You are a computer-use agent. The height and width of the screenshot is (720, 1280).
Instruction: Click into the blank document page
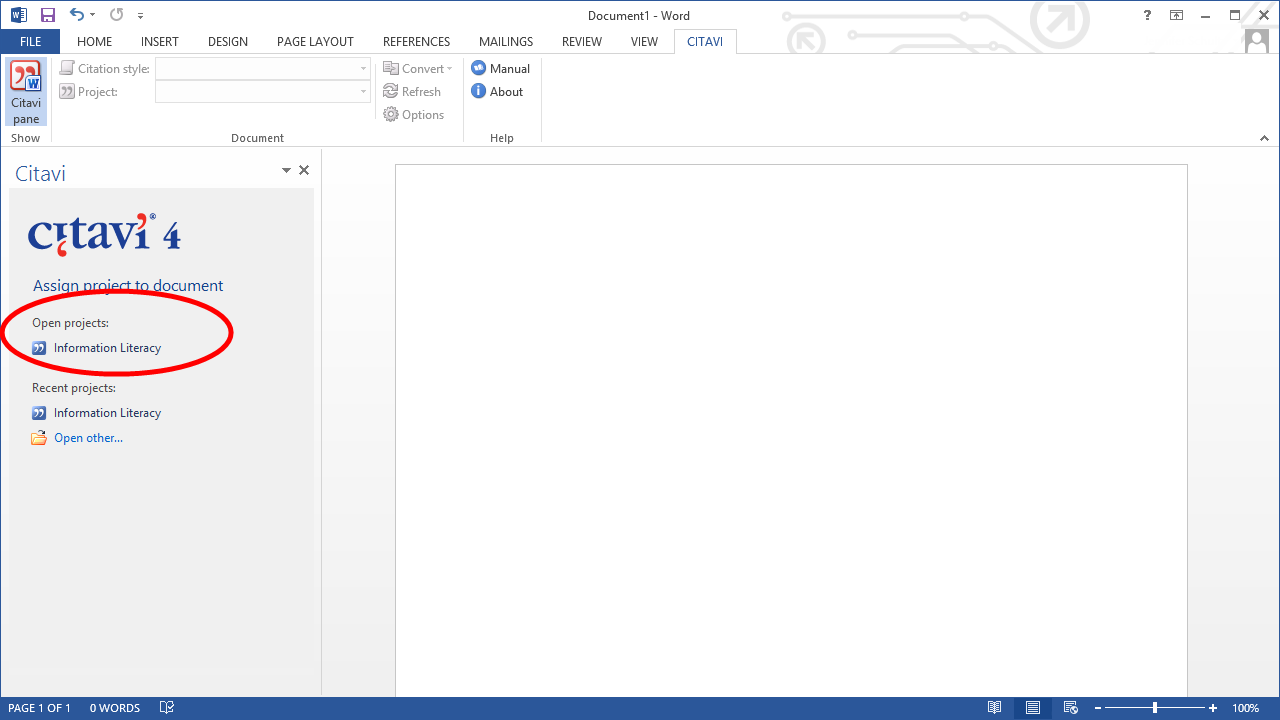(x=791, y=430)
